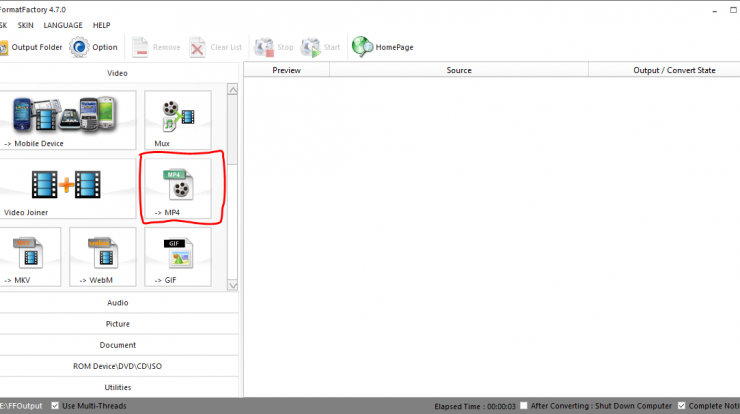Viewport: 740px width, 414px height.
Task: Open the LANGUAGE menu
Action: 63,25
